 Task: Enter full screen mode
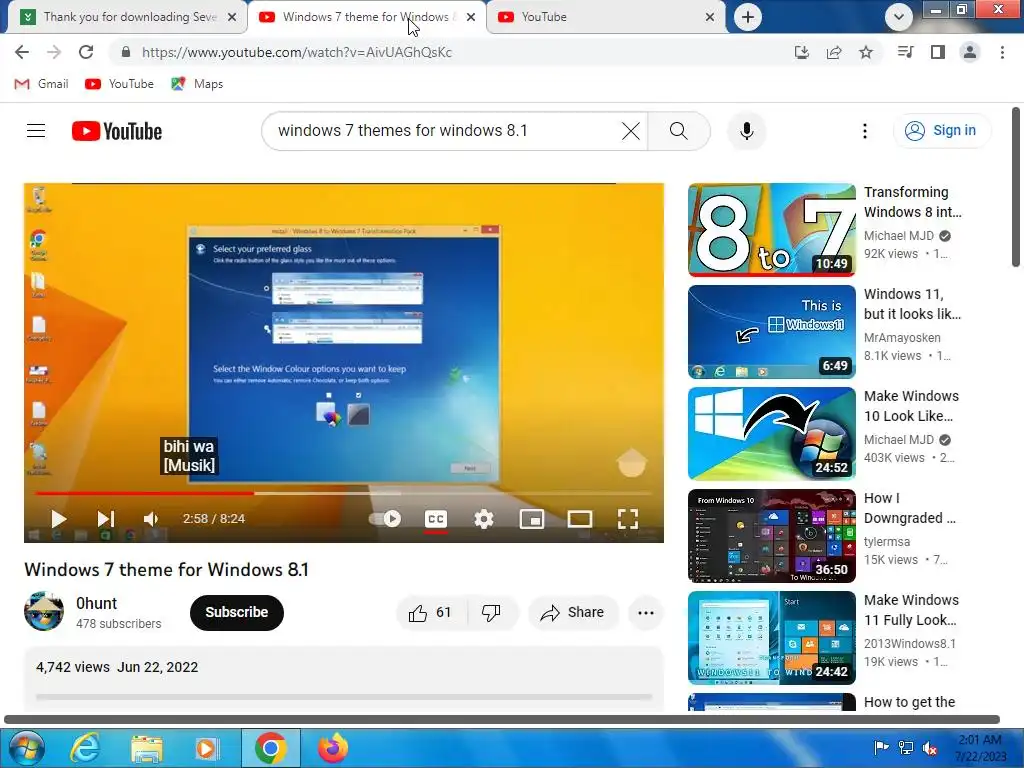pyautogui.click(x=628, y=519)
